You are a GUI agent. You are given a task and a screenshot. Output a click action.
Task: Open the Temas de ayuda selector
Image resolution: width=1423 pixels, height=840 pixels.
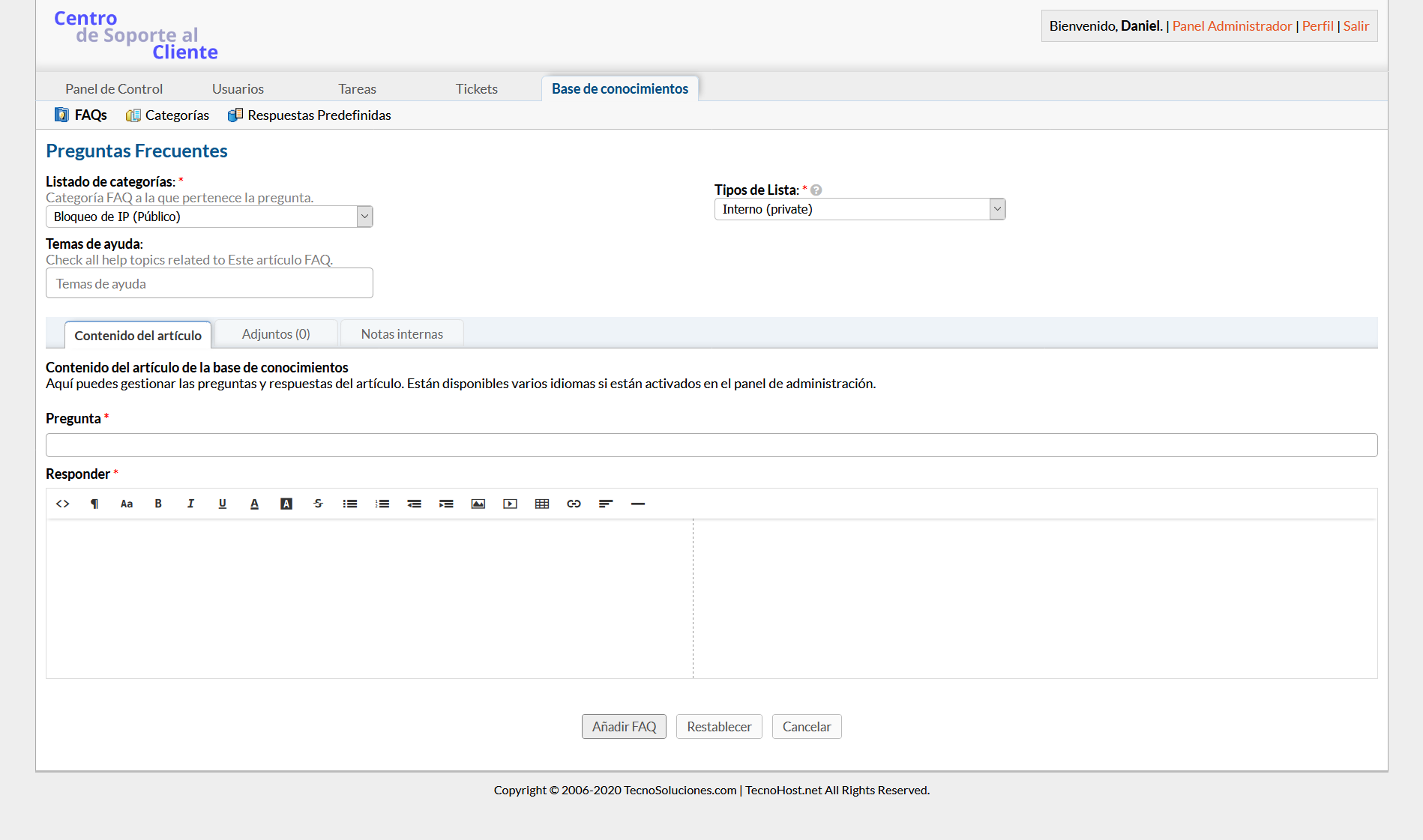209,283
